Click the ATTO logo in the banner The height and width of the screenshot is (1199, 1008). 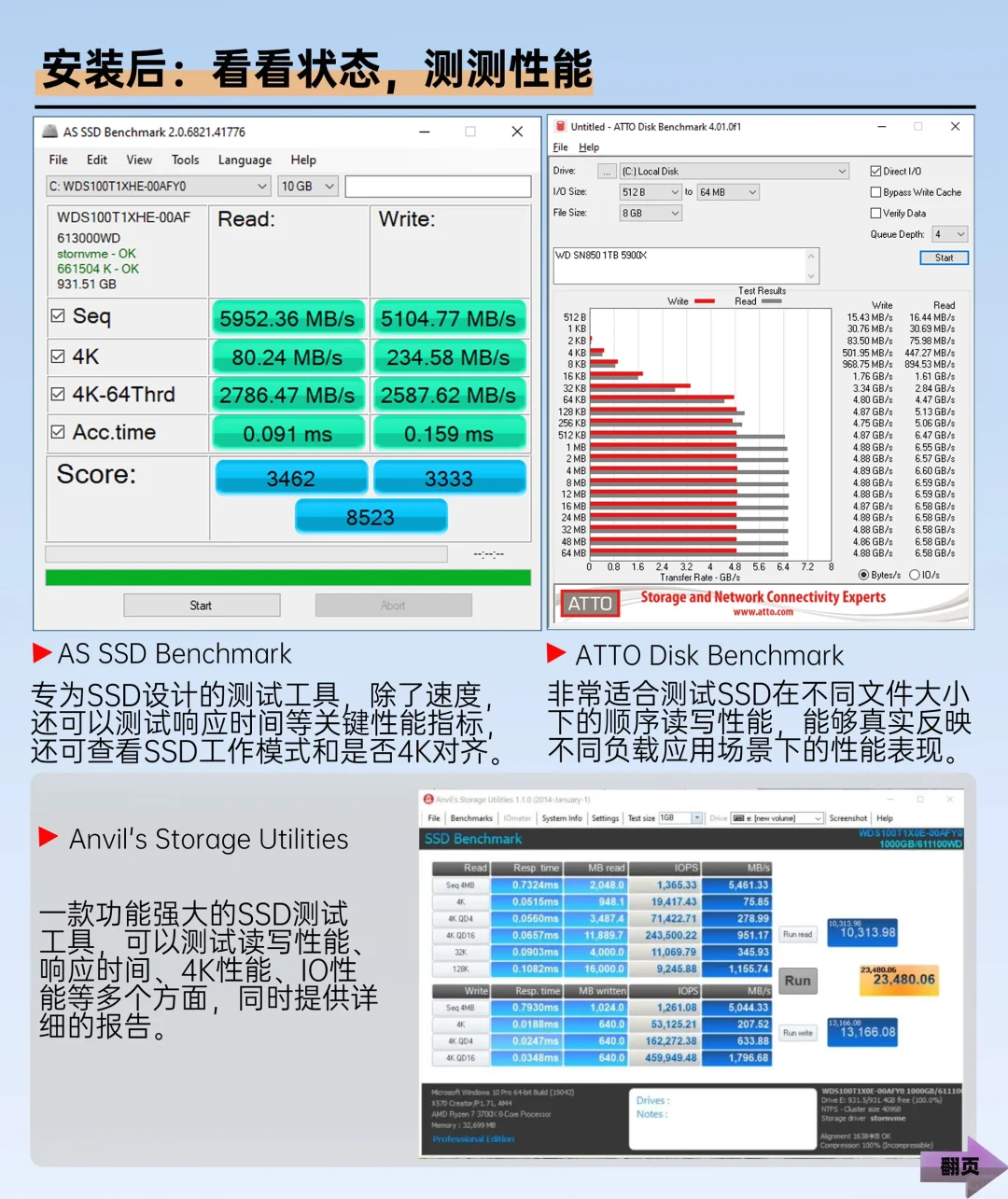pos(590,604)
